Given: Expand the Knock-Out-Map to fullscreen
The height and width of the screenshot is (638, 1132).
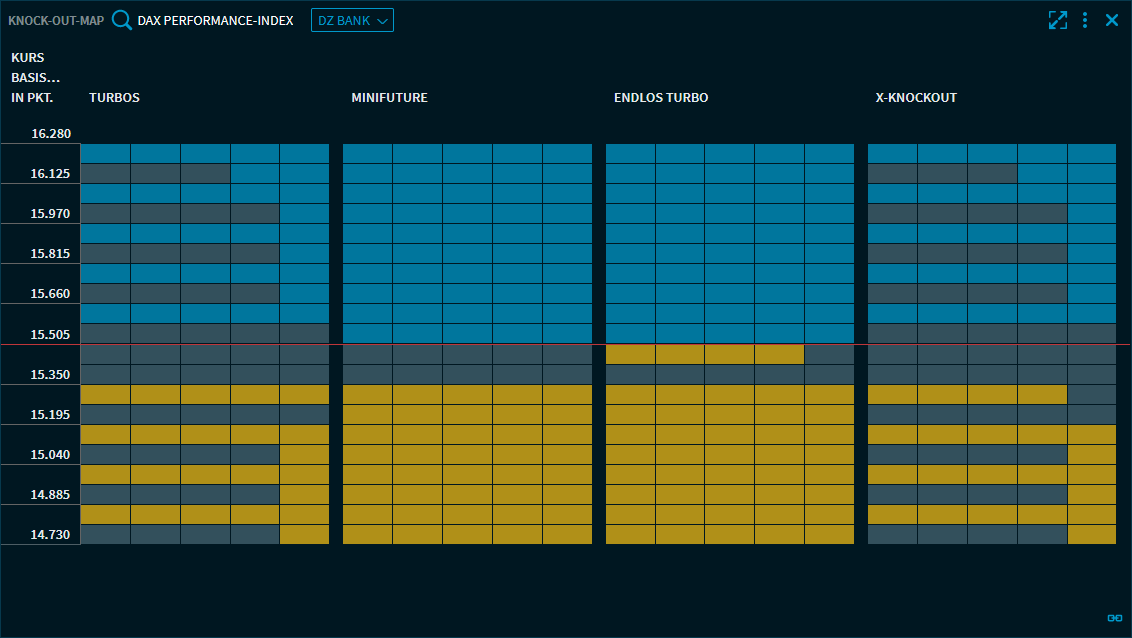Looking at the screenshot, I should point(1057,20).
